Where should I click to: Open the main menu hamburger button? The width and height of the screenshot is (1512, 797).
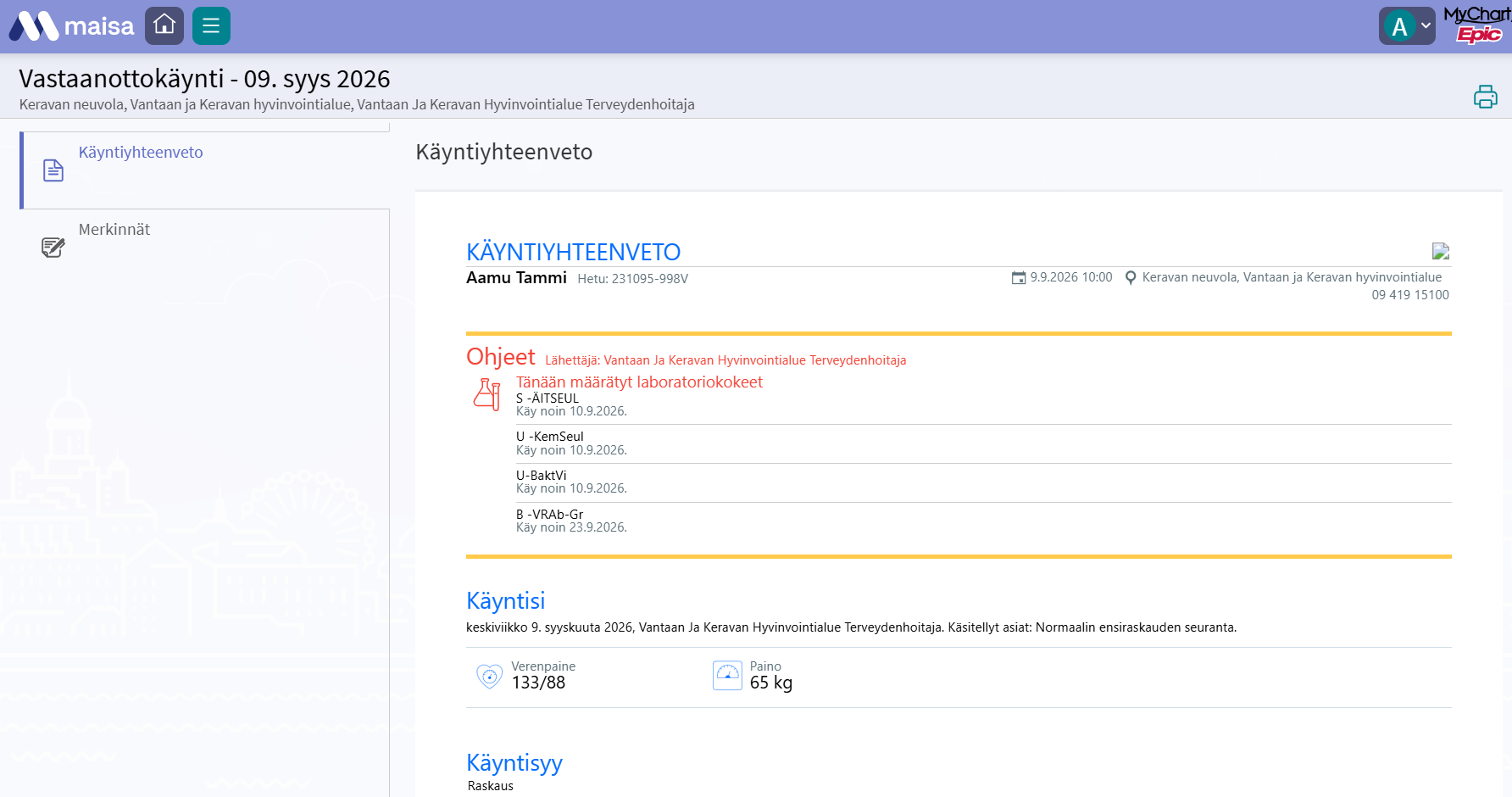[211, 25]
